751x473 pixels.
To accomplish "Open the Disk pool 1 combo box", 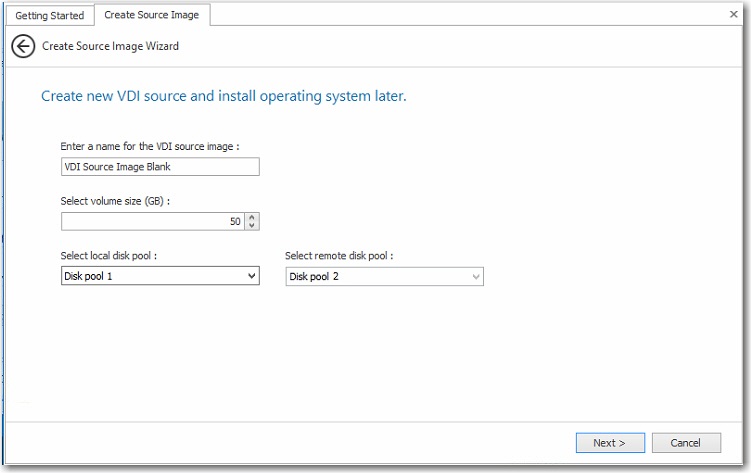I will pos(160,276).
